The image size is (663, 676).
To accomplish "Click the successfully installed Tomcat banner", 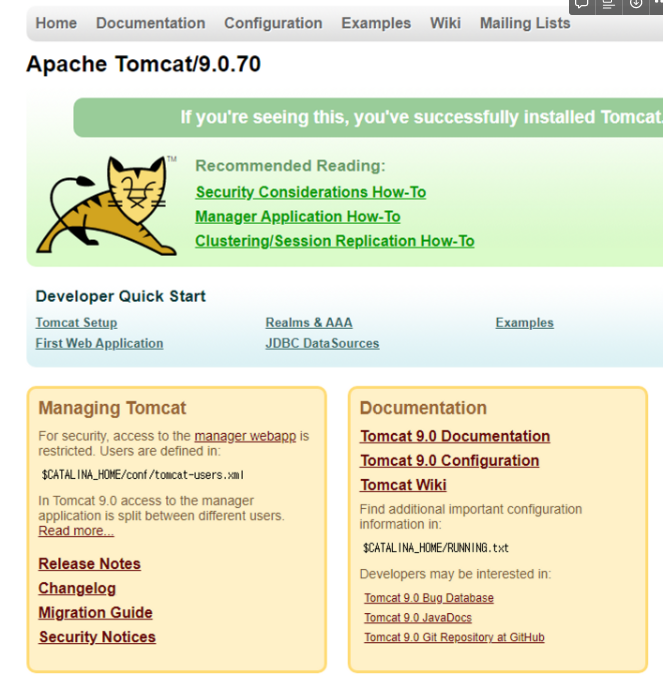I will (368, 117).
